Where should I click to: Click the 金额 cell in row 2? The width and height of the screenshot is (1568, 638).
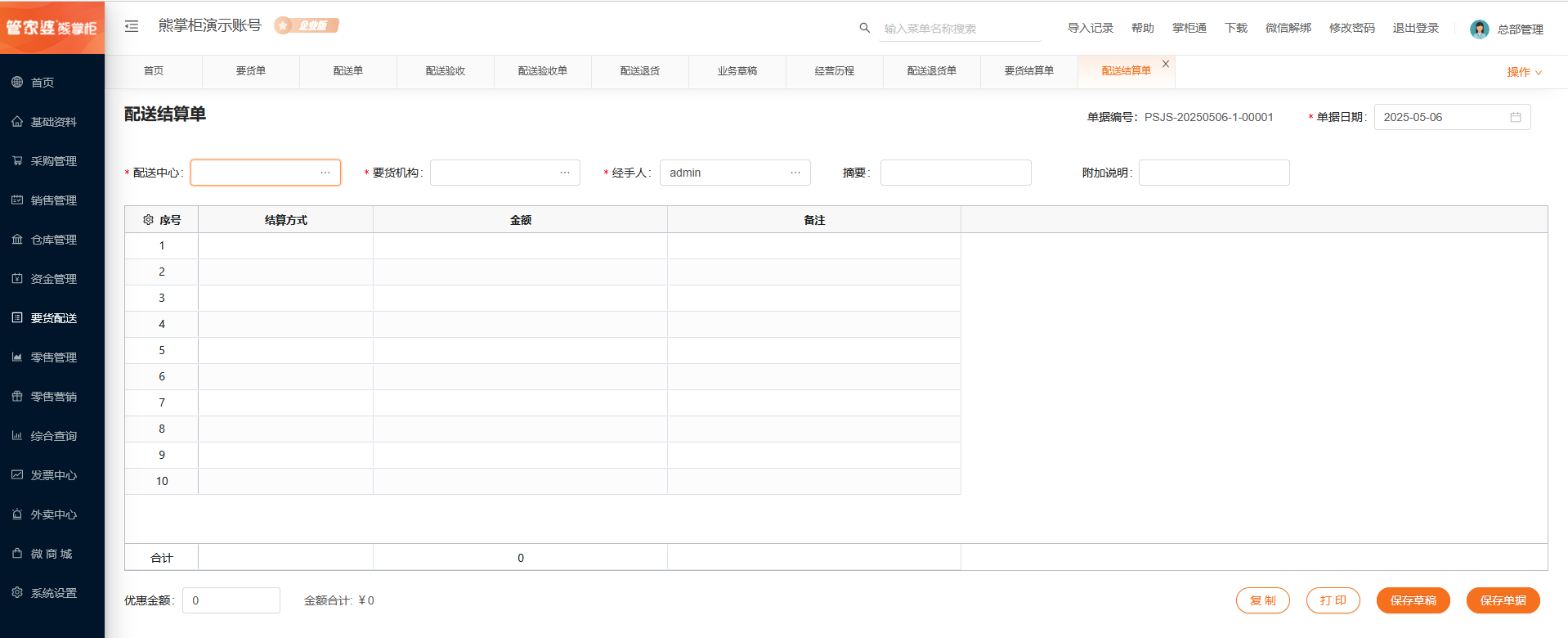coord(520,272)
